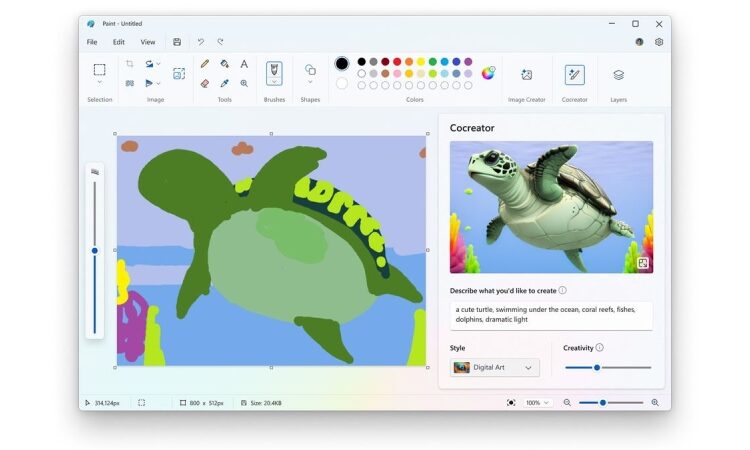The image size is (750, 450).
Task: Pick the pink color swatch in second row
Action: point(397,74)
